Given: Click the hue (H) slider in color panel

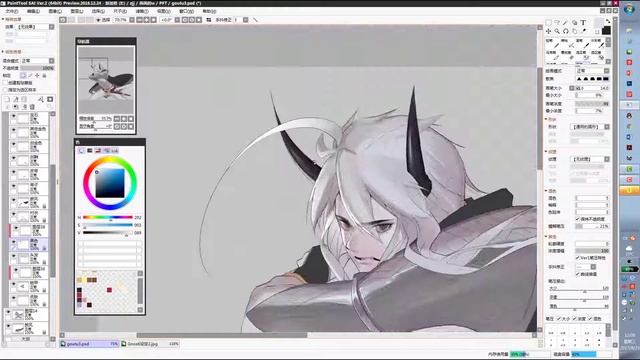Looking at the screenshot, I should point(108,218).
